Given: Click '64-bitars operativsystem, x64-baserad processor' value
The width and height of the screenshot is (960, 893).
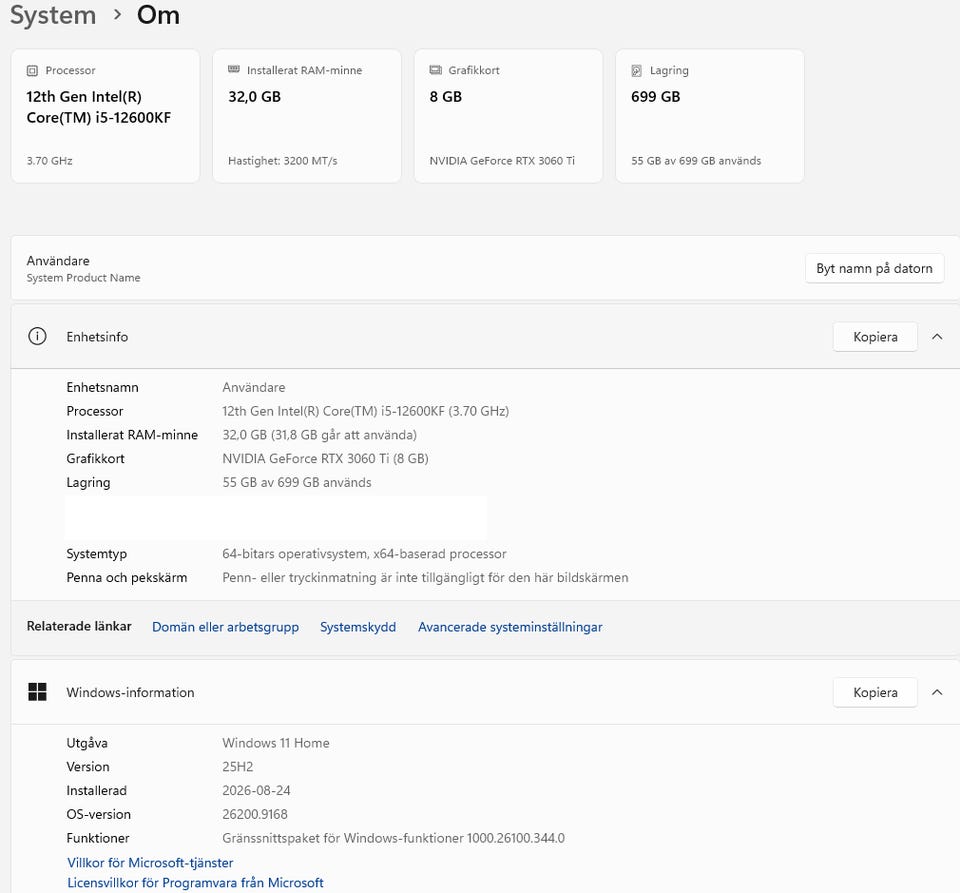Looking at the screenshot, I should pos(364,554).
